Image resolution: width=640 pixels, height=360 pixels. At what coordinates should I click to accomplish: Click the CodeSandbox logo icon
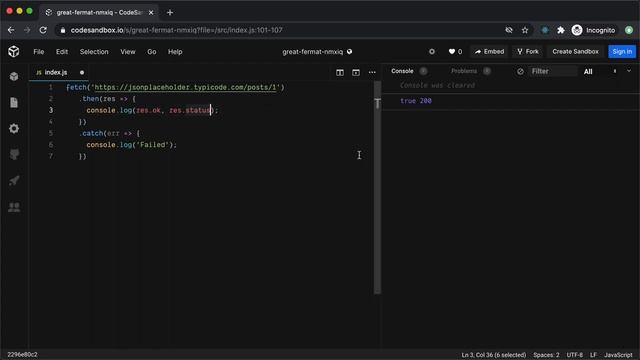click(x=14, y=51)
